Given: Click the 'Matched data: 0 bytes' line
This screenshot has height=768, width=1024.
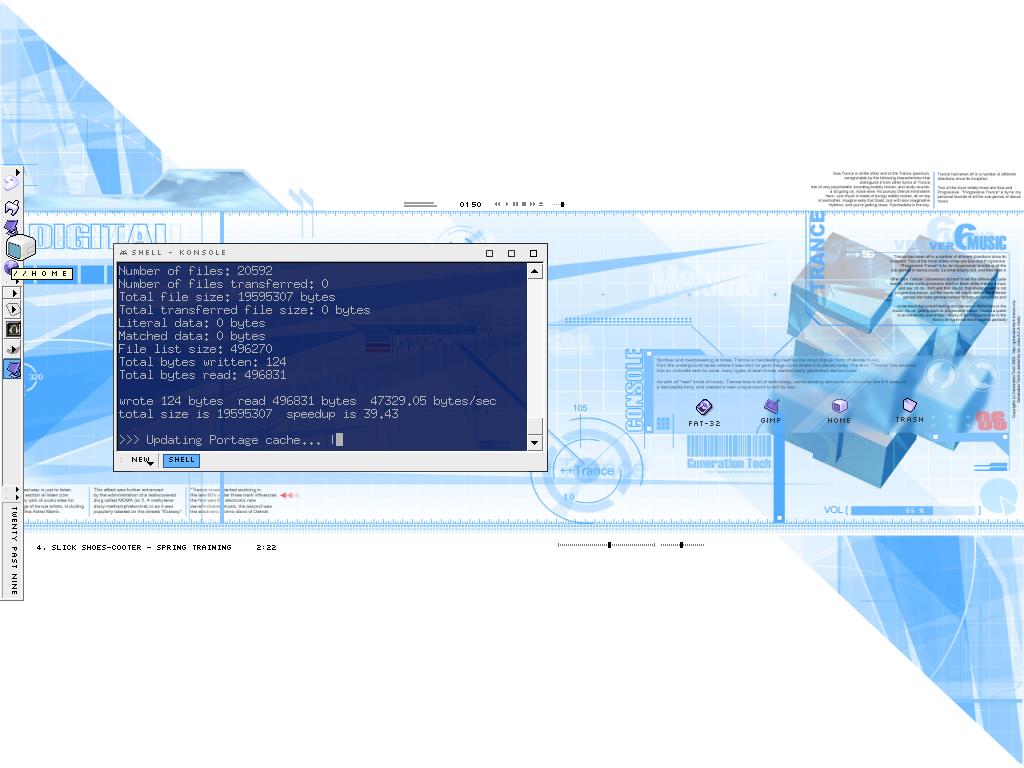Looking at the screenshot, I should point(192,336).
